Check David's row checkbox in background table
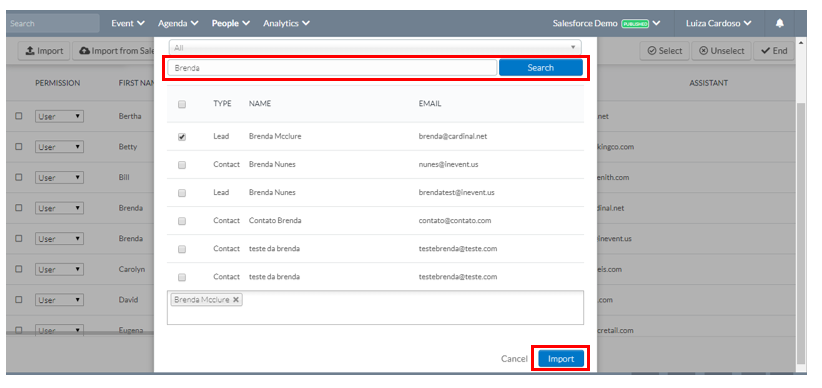This screenshot has height=388, width=822. coord(19,300)
